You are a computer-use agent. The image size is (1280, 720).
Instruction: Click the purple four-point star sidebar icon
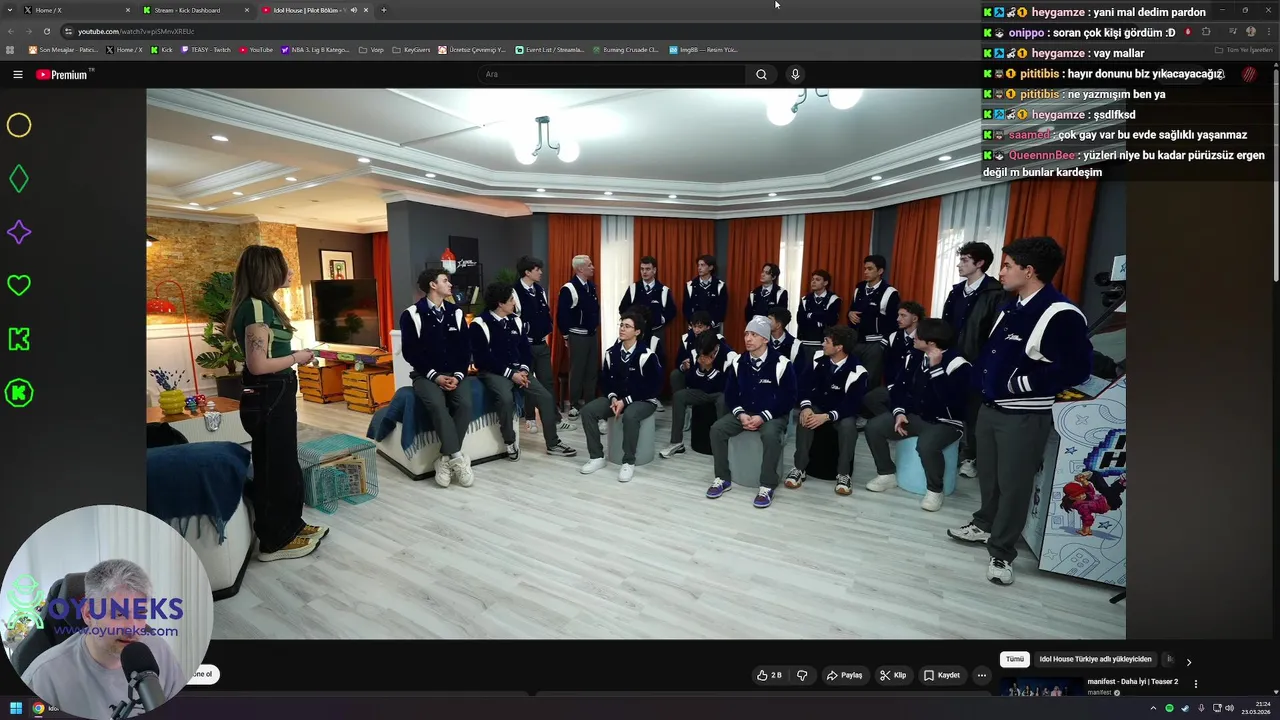(19, 232)
